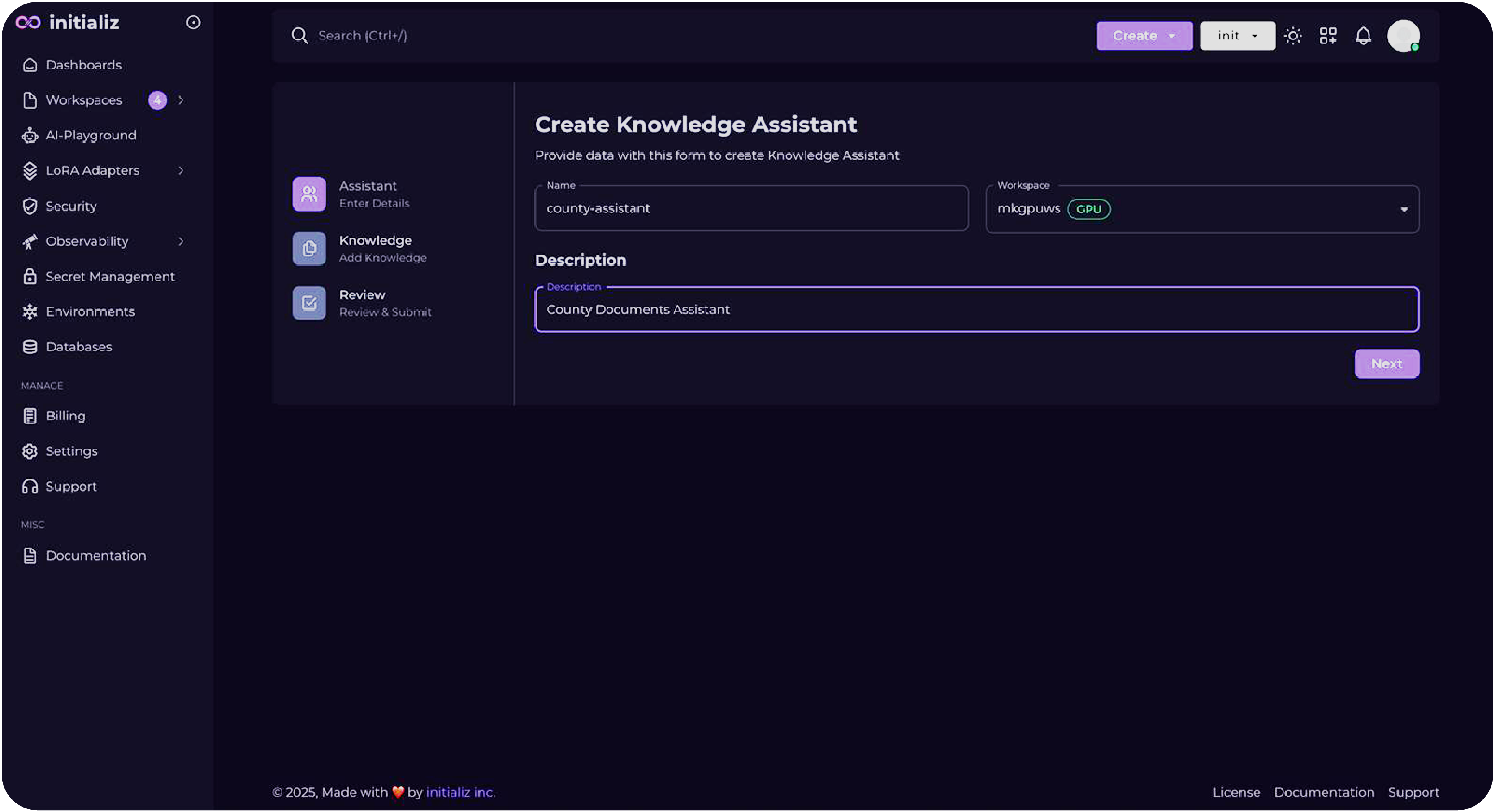Viewport: 1495px width, 812px height.
Task: Open Documentation under Misc in sidebar
Action: [x=96, y=556]
